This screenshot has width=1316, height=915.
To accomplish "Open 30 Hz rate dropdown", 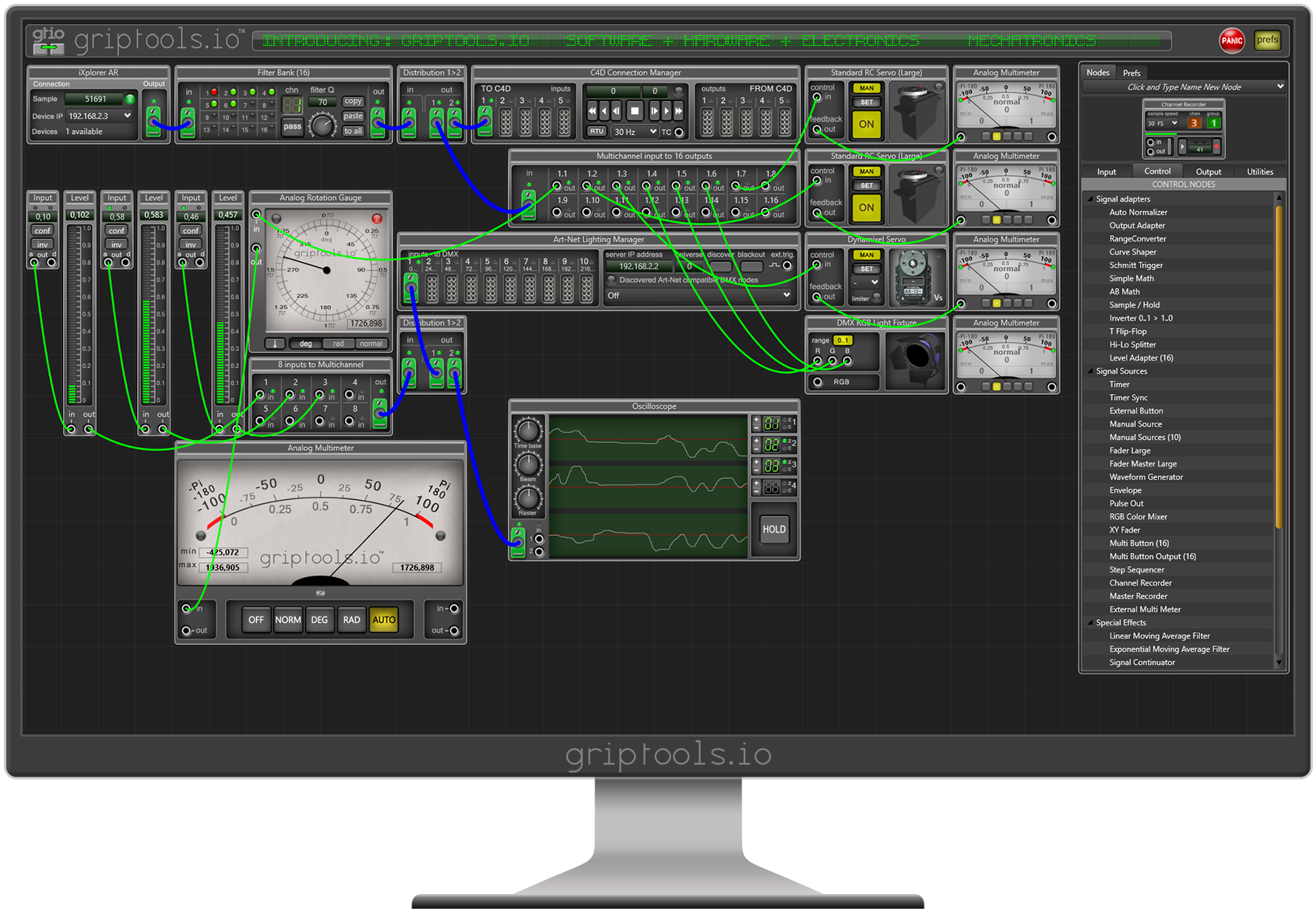I will [635, 132].
